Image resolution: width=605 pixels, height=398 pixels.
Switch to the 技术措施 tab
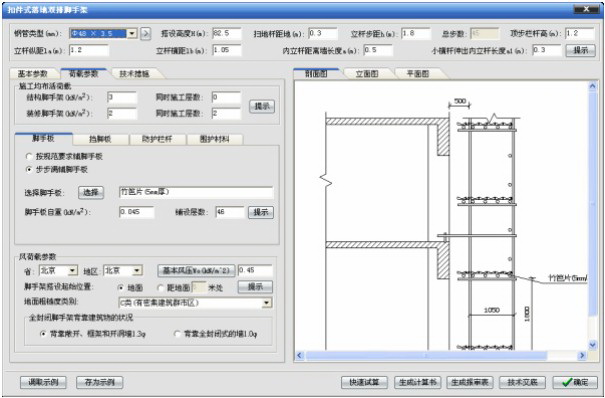pyautogui.click(x=134, y=74)
